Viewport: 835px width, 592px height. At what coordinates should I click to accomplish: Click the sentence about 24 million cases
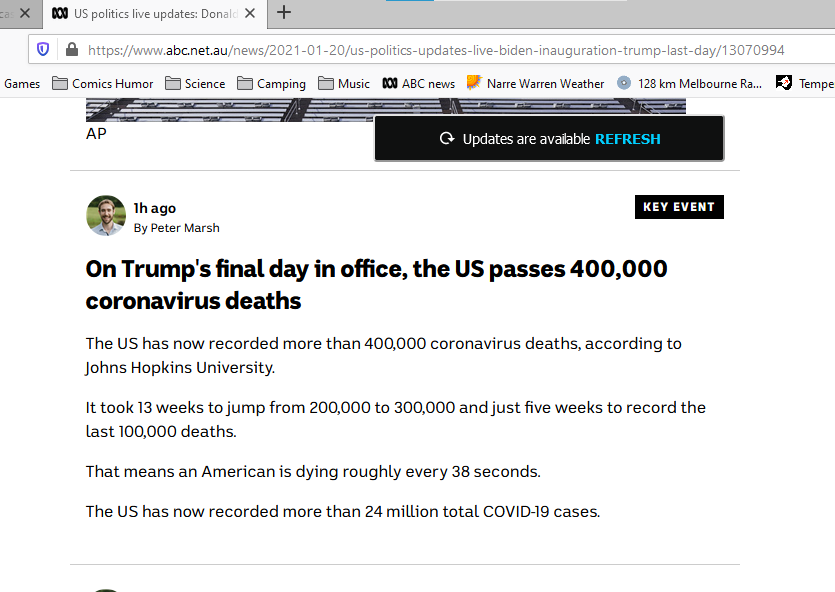[x=343, y=512]
